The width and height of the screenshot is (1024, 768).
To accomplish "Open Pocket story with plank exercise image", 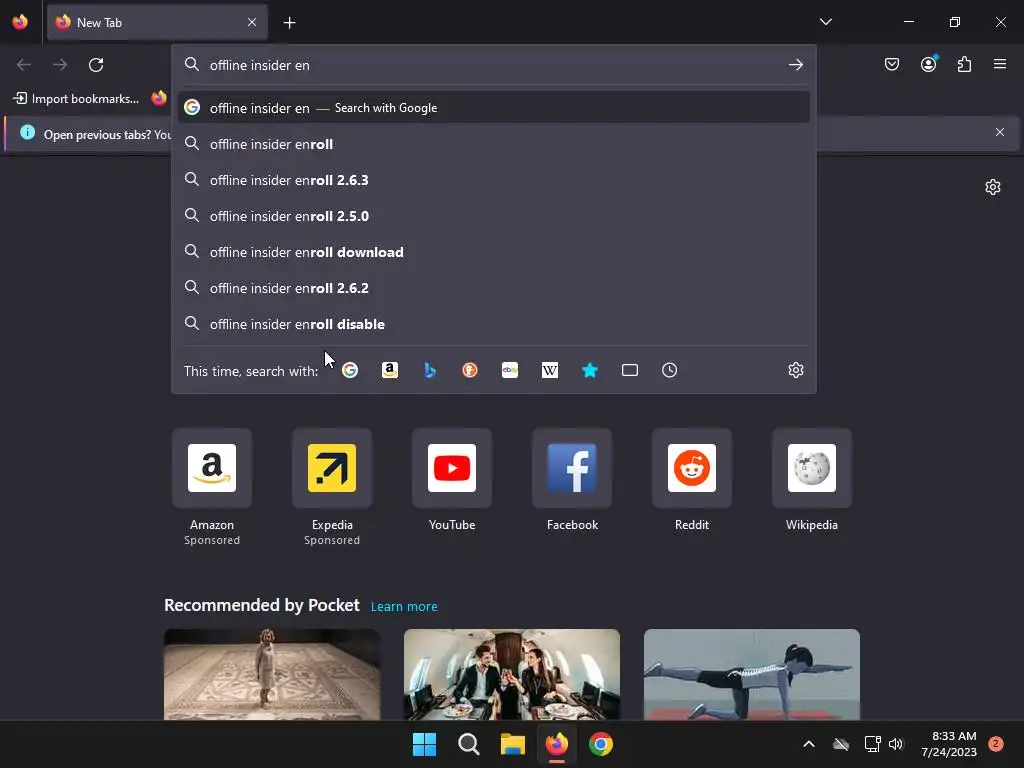I will click(752, 674).
